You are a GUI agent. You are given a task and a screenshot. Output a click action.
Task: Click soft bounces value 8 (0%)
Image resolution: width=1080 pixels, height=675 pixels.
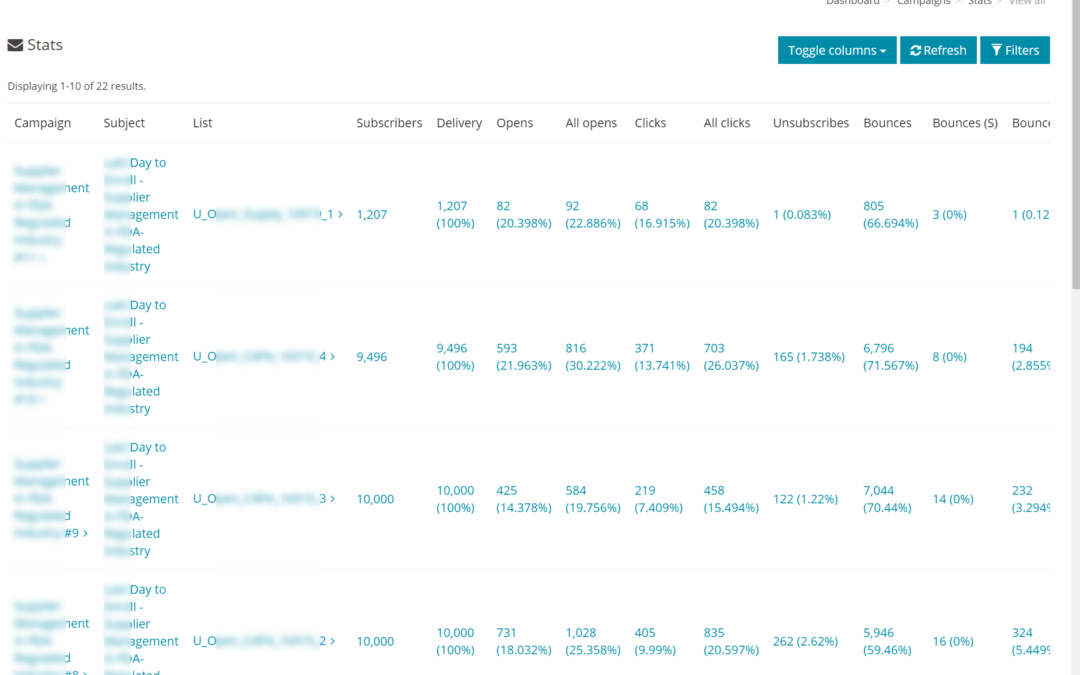(x=950, y=357)
